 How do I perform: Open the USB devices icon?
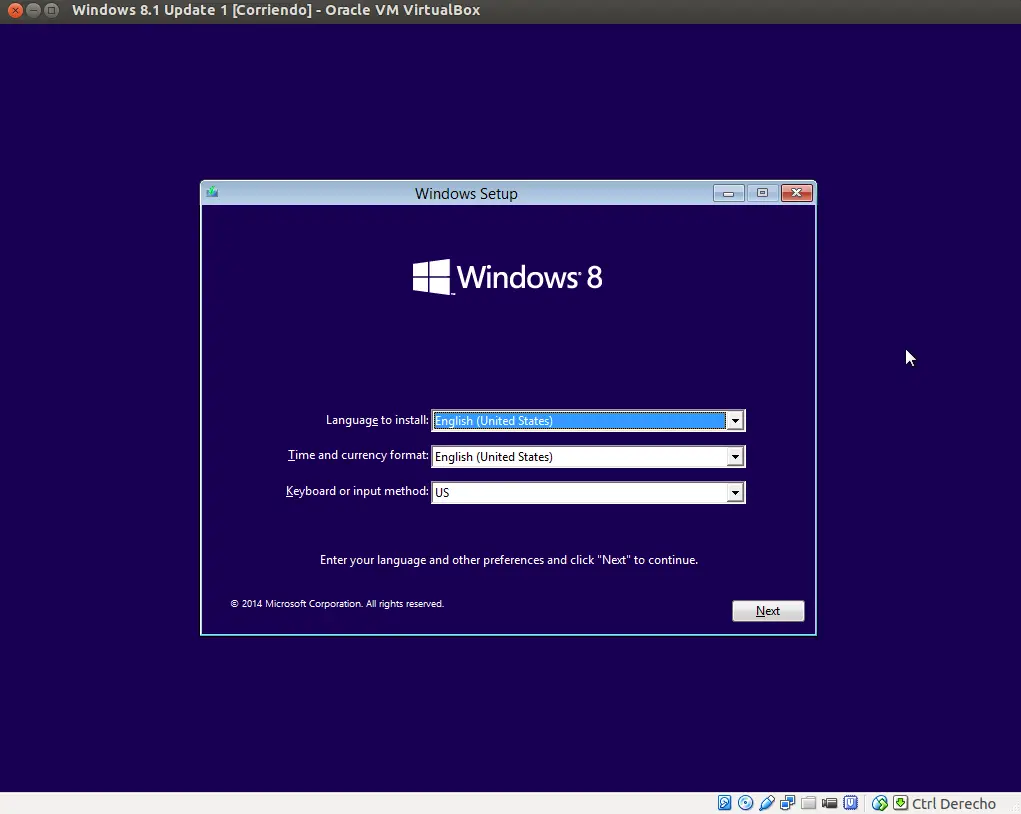(766, 803)
